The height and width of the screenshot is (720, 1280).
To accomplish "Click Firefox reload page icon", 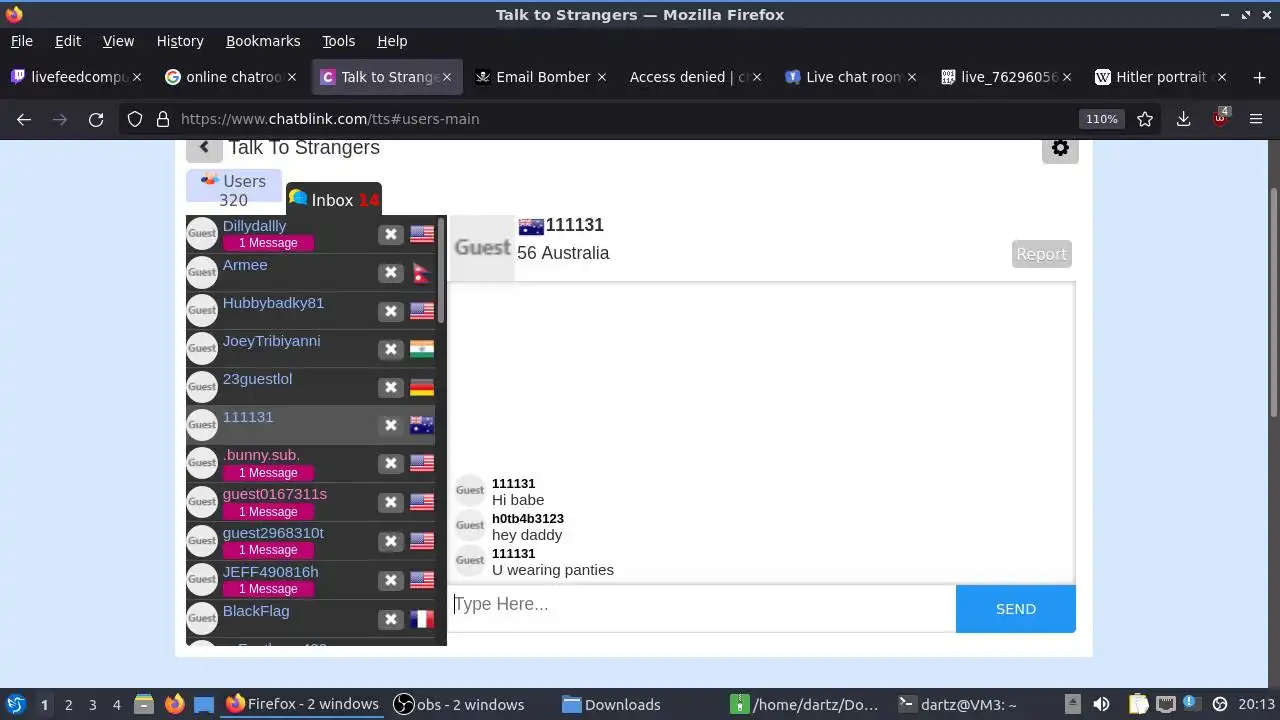I will (96, 119).
